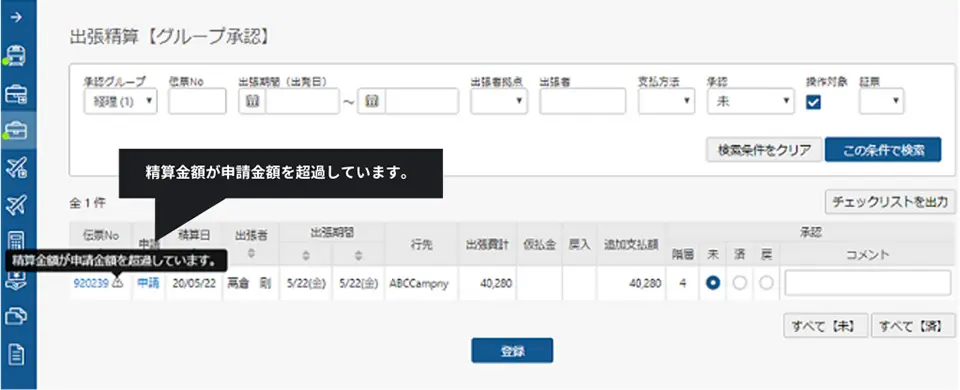Open the 支払方法 dropdown
Screen dimensions: 960x390
tap(666, 102)
